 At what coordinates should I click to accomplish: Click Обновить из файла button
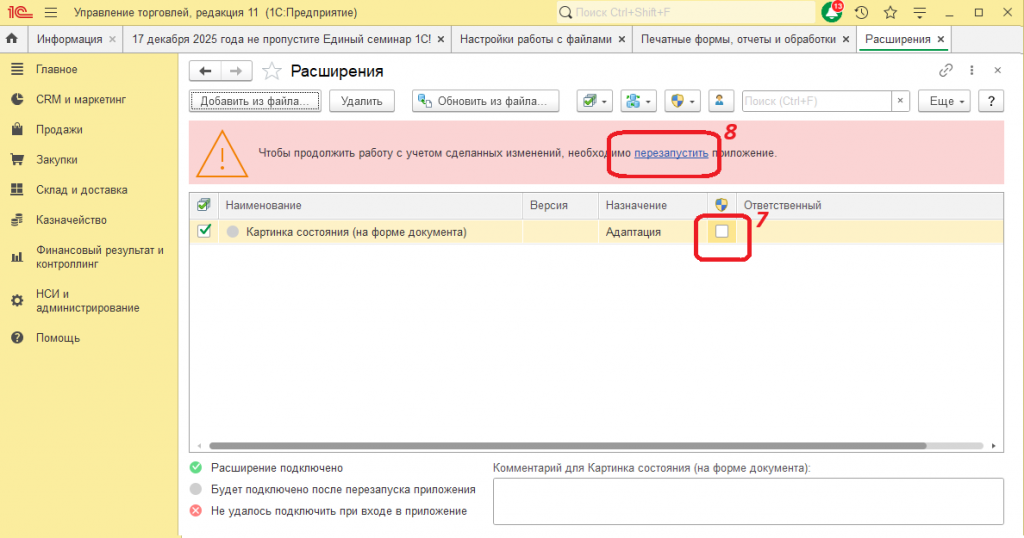pos(485,101)
